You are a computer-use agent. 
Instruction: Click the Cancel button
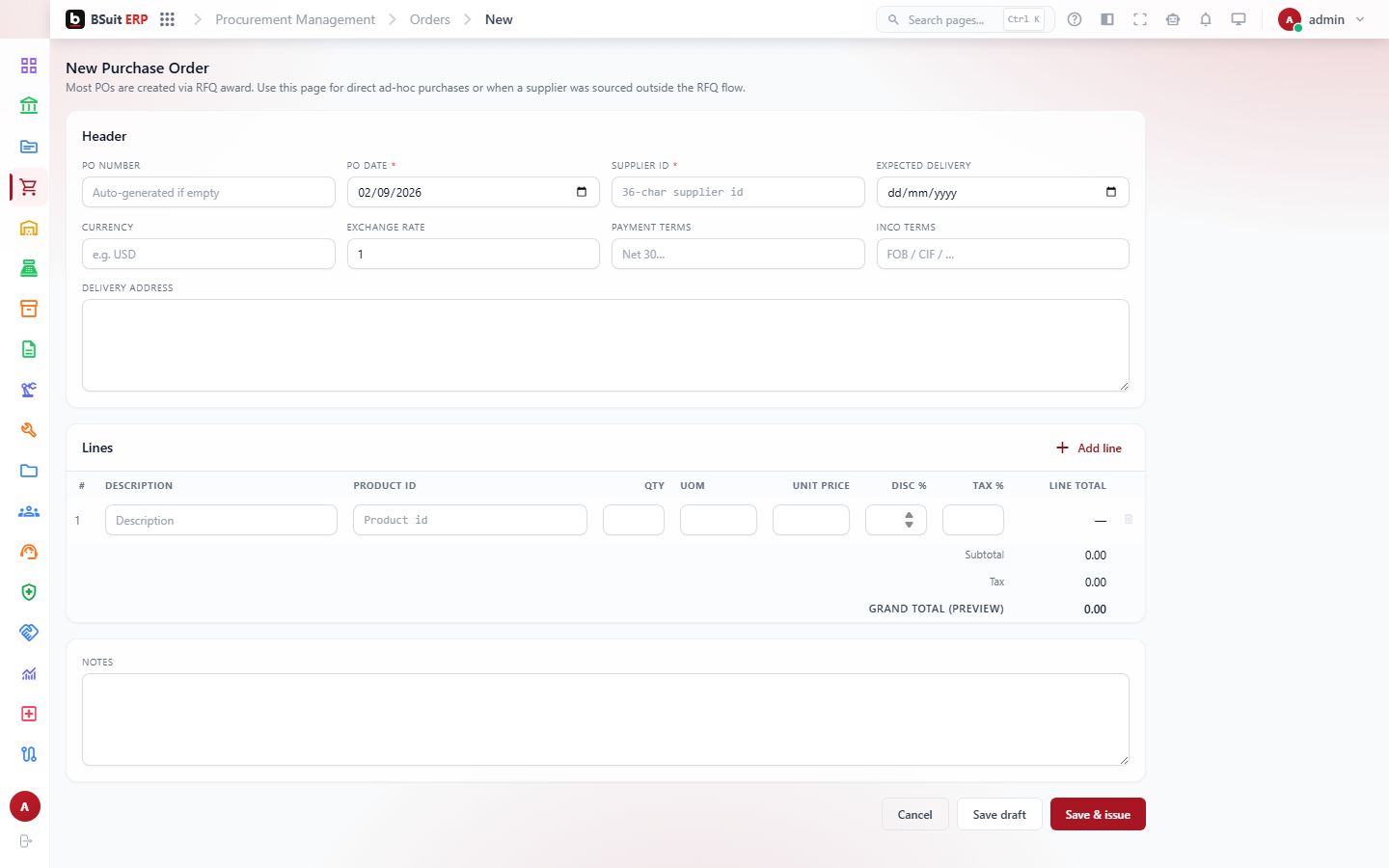pyautogui.click(x=914, y=814)
